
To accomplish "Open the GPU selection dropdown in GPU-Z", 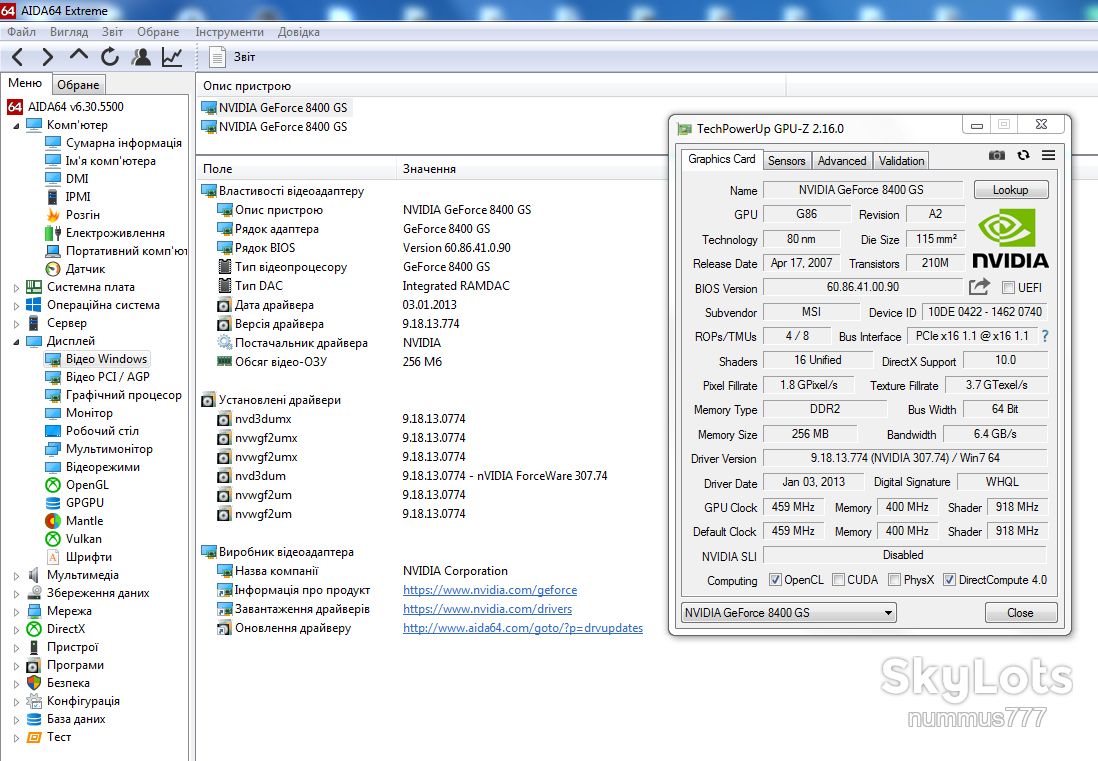I will click(x=788, y=613).
